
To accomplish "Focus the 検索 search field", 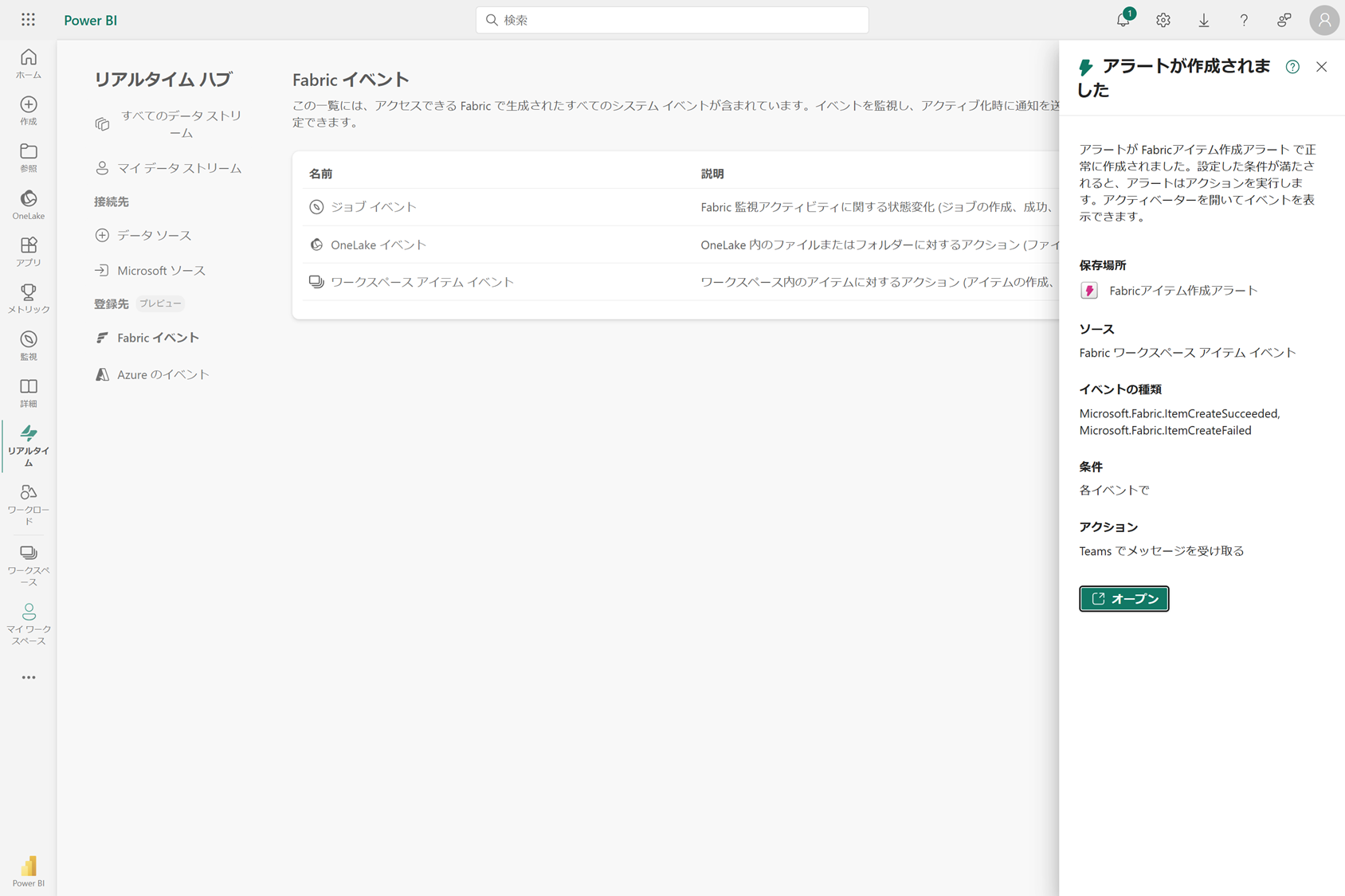I will [x=672, y=20].
